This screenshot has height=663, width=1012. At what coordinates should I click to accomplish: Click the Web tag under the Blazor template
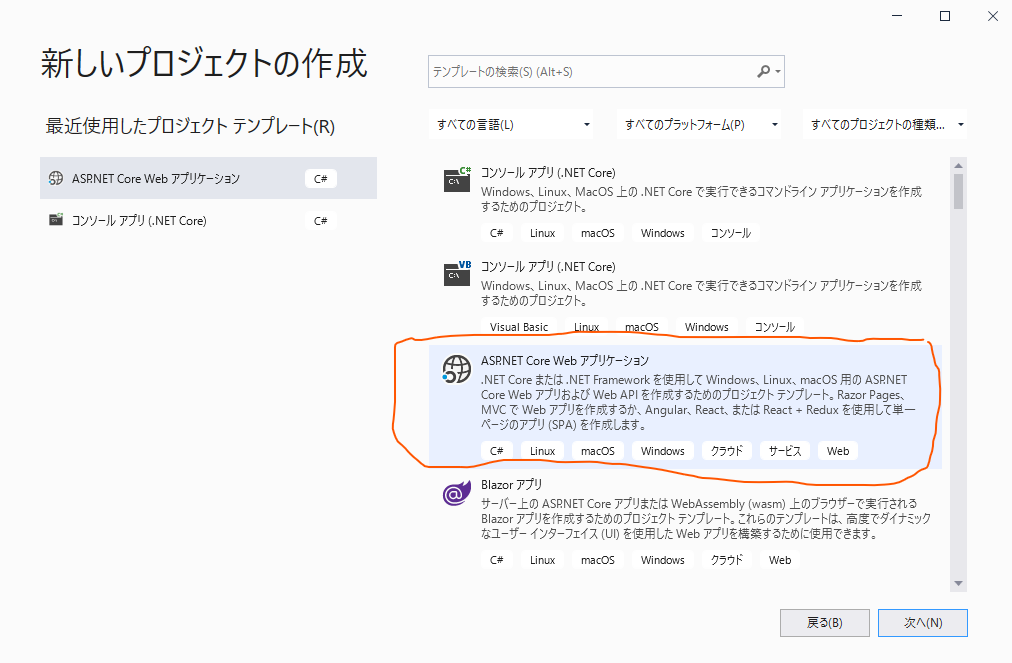[779, 559]
